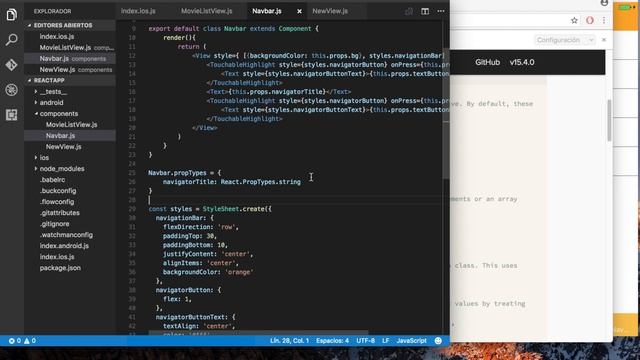Open NewView.js under components folder

(63, 147)
